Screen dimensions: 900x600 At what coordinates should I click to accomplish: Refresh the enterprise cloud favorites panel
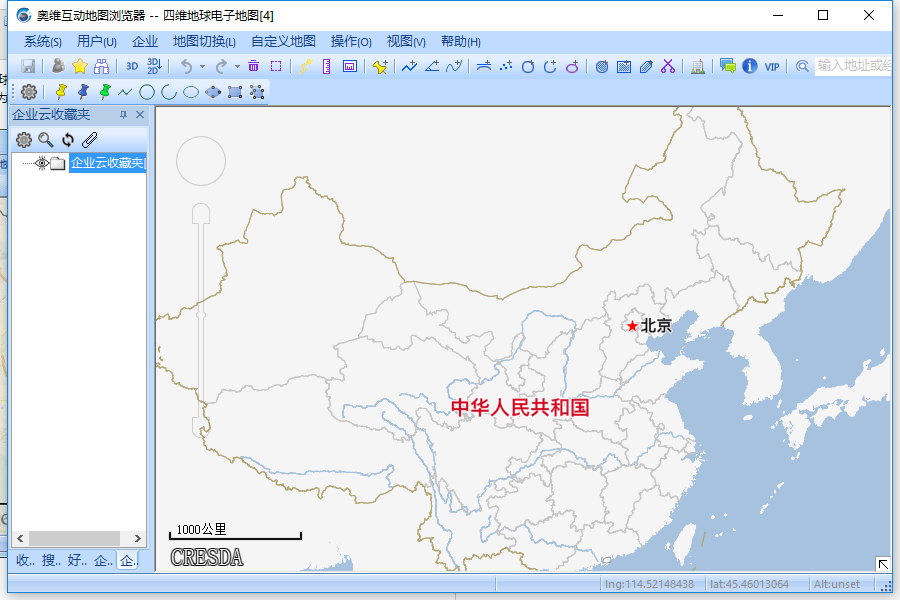(x=67, y=139)
